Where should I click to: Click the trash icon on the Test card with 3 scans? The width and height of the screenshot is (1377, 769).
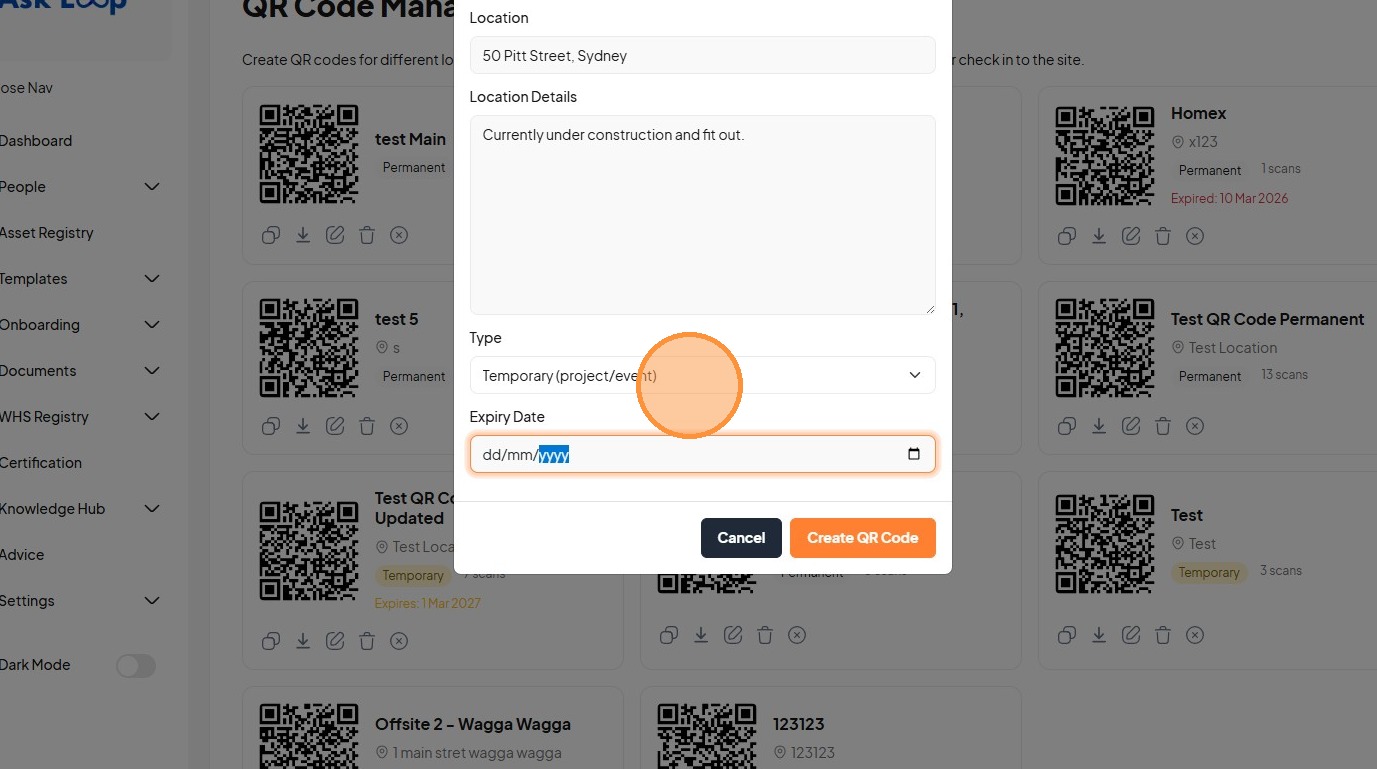click(x=1163, y=635)
